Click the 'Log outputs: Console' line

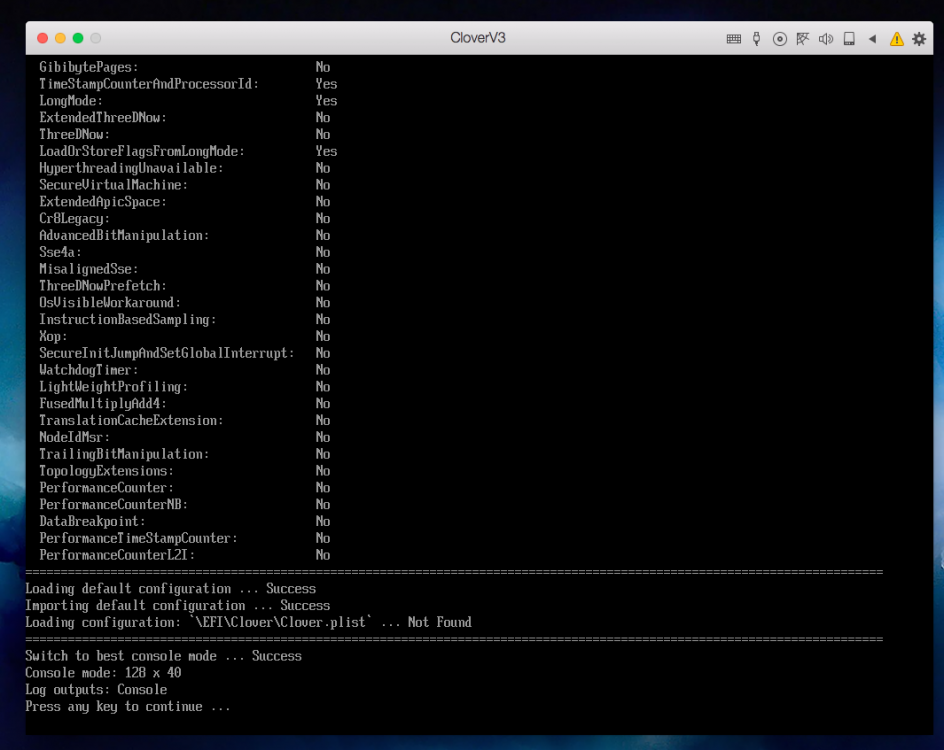[x=96, y=689]
